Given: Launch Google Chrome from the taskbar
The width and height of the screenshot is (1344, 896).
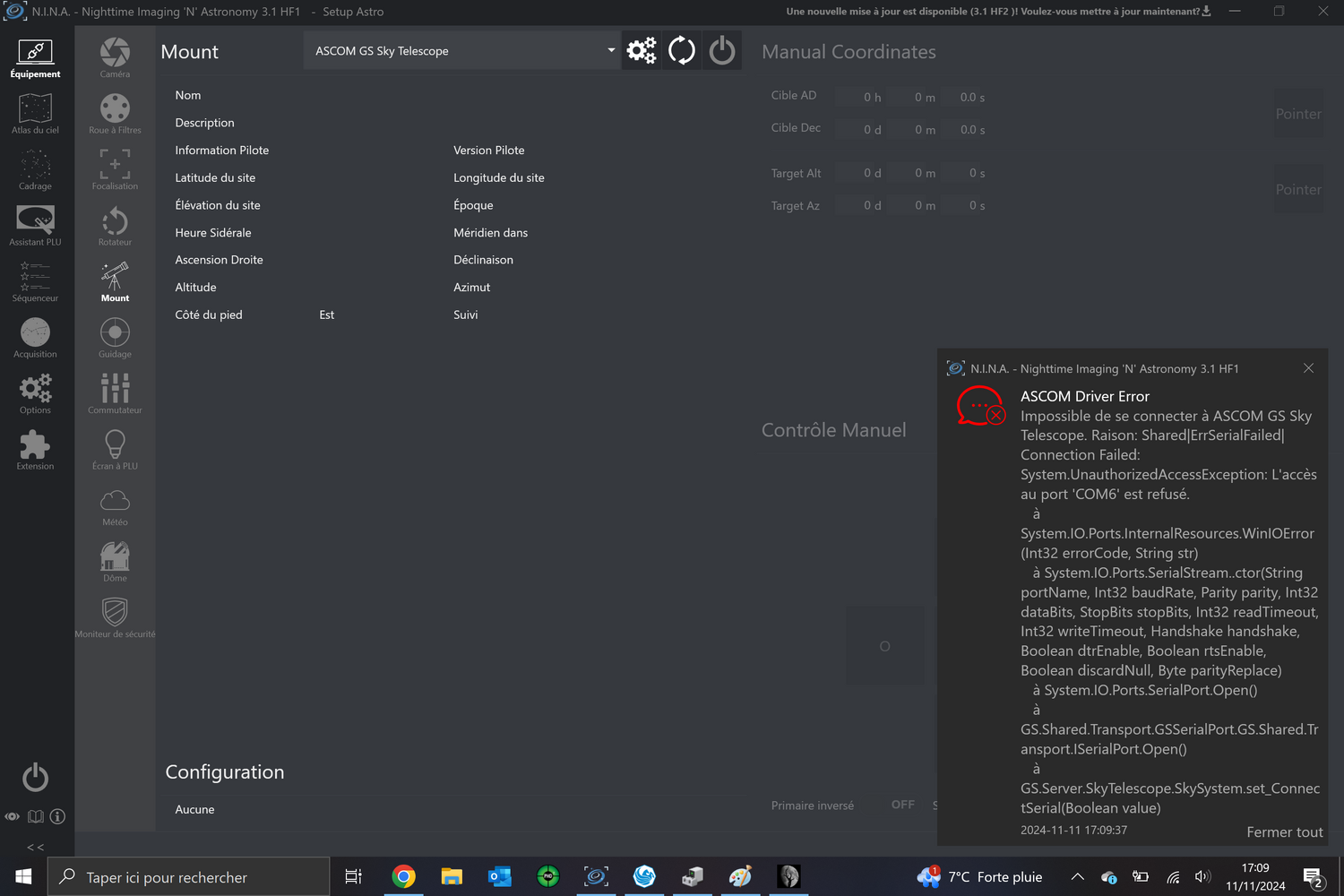Looking at the screenshot, I should click(403, 876).
